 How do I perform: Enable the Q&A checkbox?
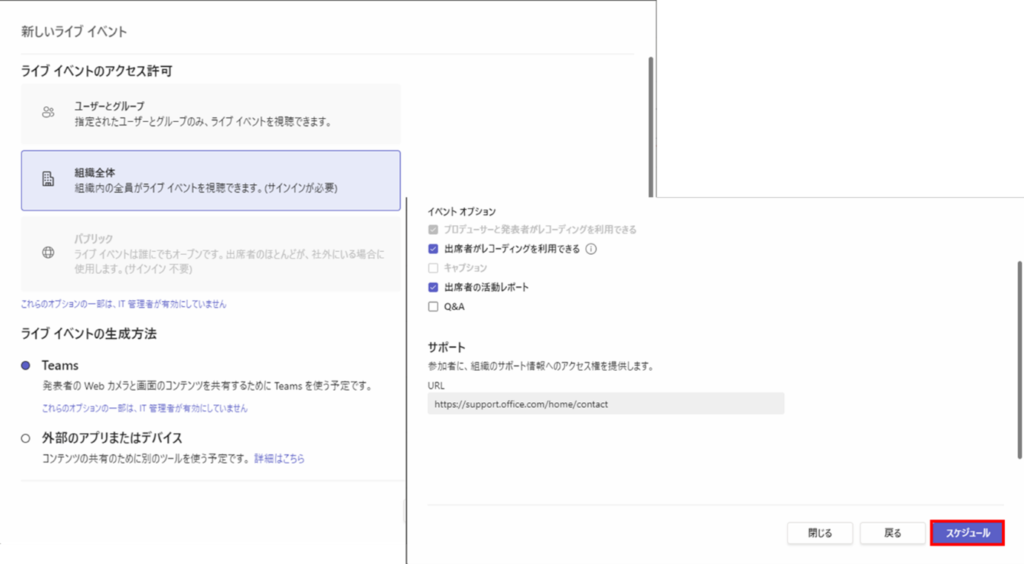(x=433, y=307)
